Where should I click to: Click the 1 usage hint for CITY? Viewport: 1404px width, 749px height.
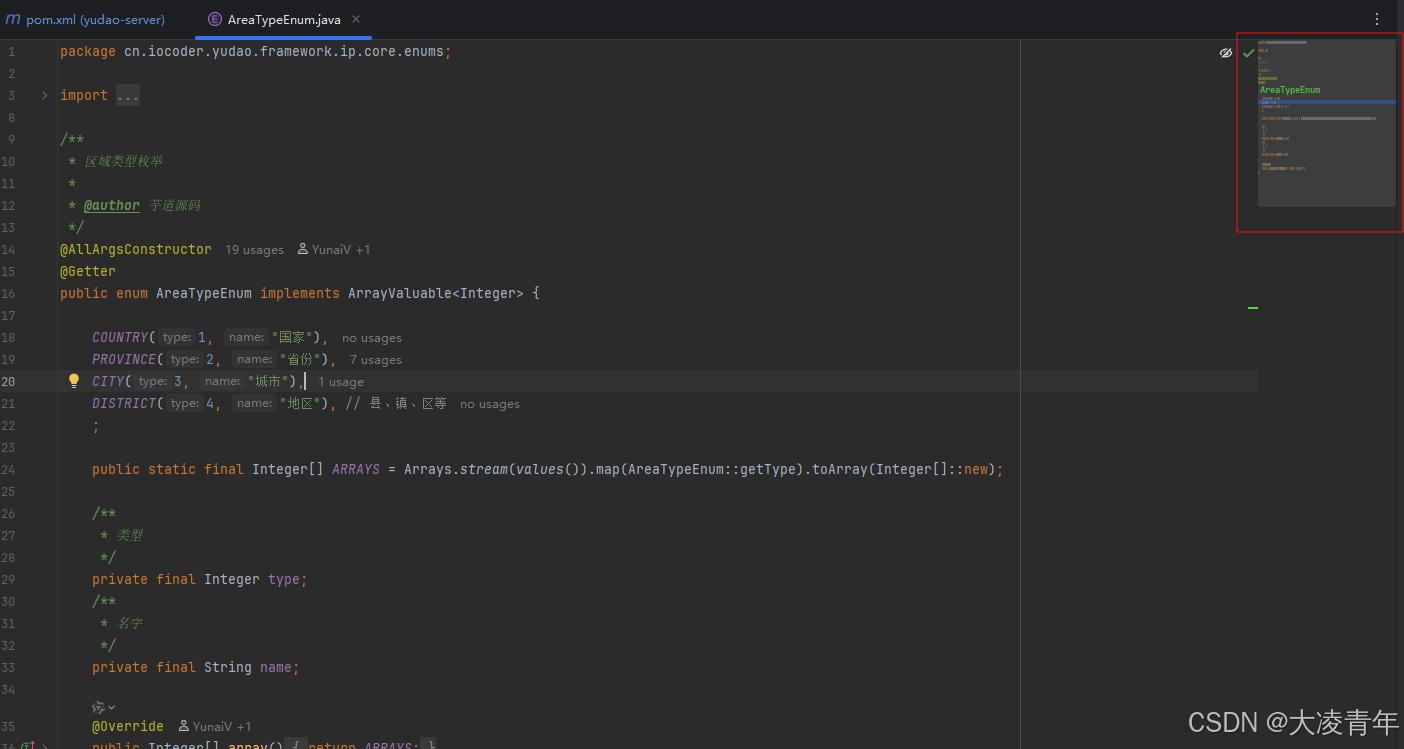point(340,381)
